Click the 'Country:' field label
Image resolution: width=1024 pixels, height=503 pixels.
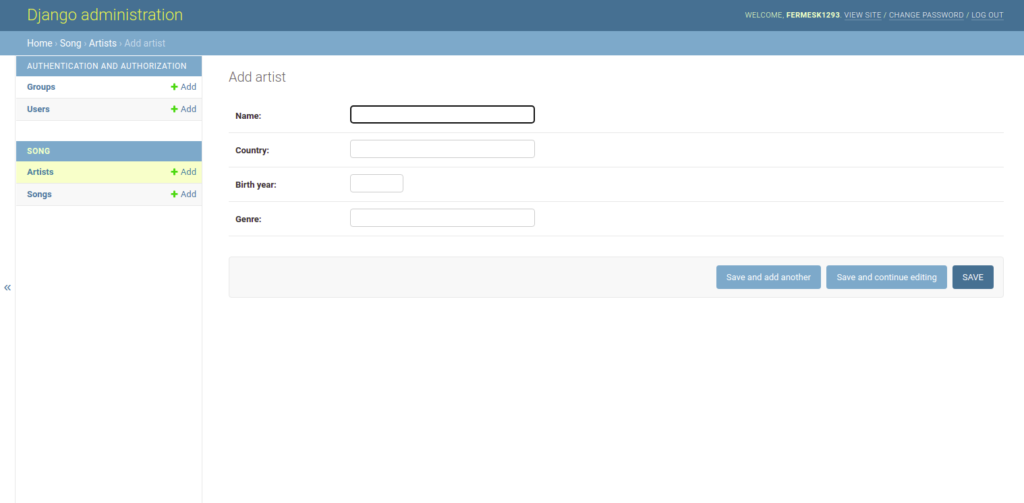(x=252, y=150)
